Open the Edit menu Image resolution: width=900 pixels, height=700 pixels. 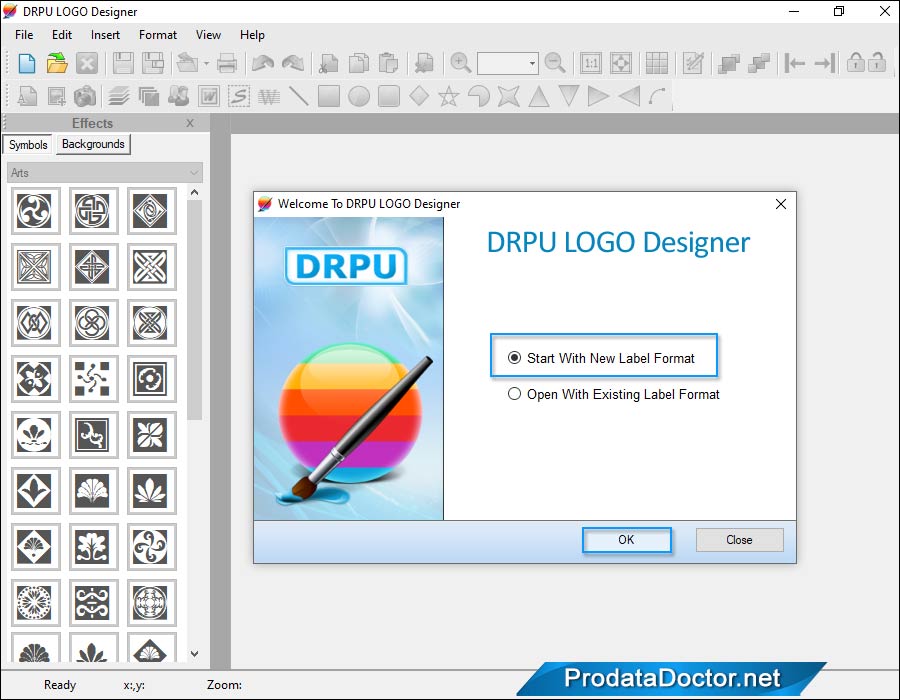coord(62,35)
